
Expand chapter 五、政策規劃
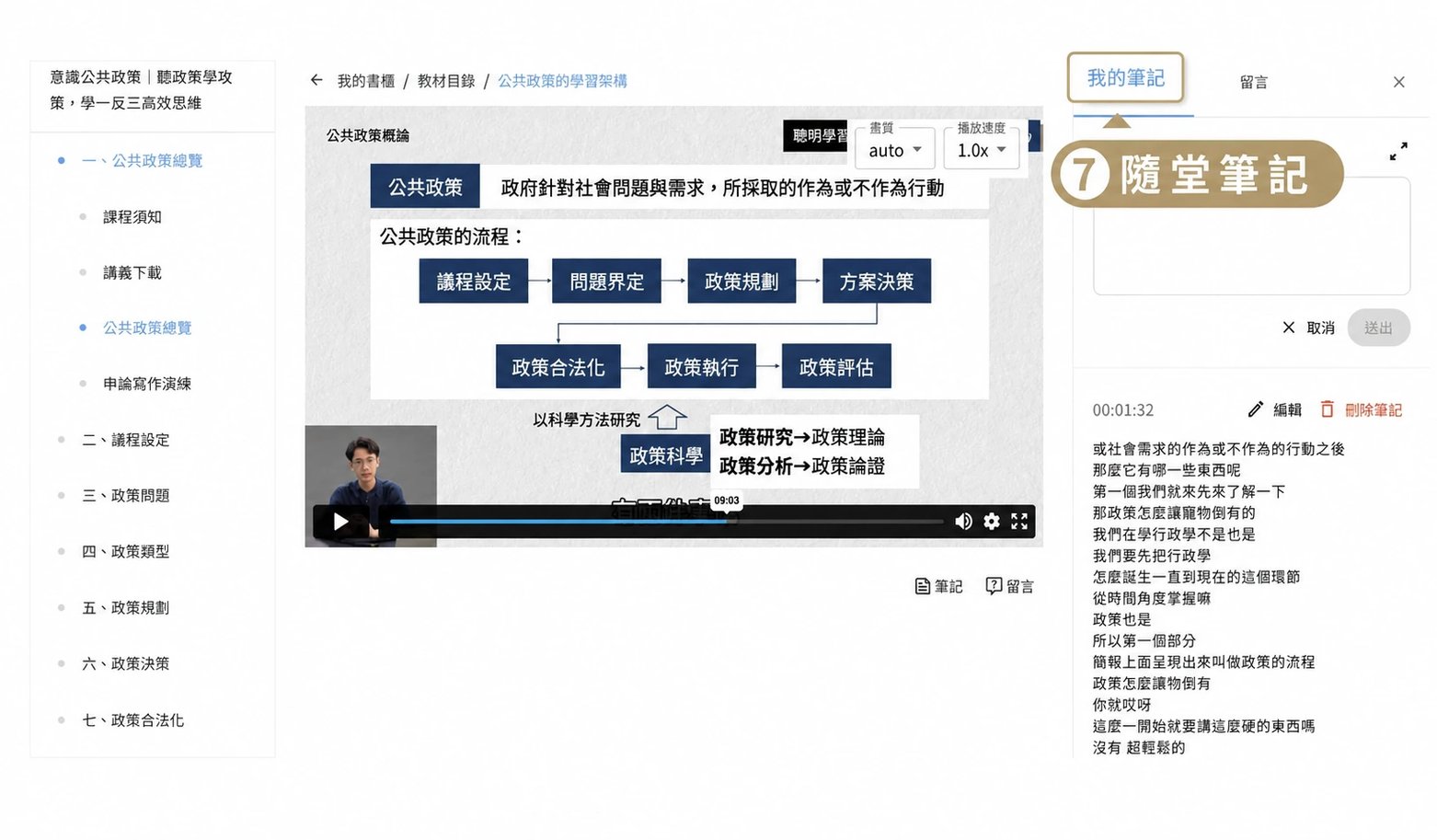126,607
